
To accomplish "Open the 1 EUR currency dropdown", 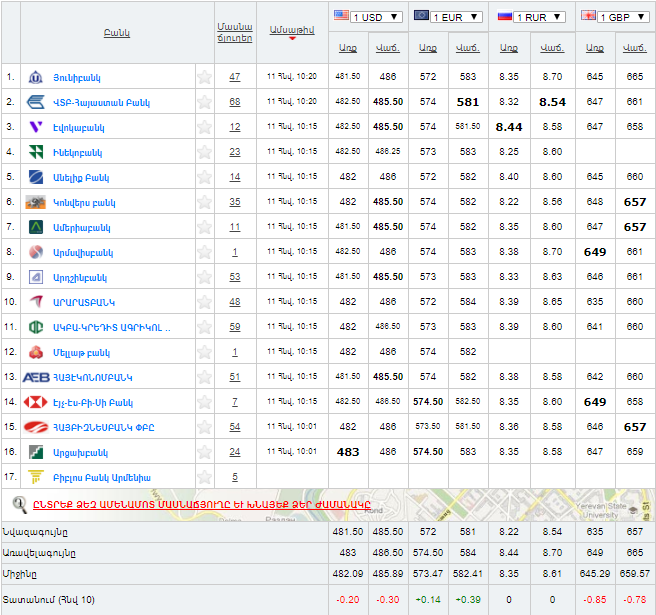I will tap(456, 17).
